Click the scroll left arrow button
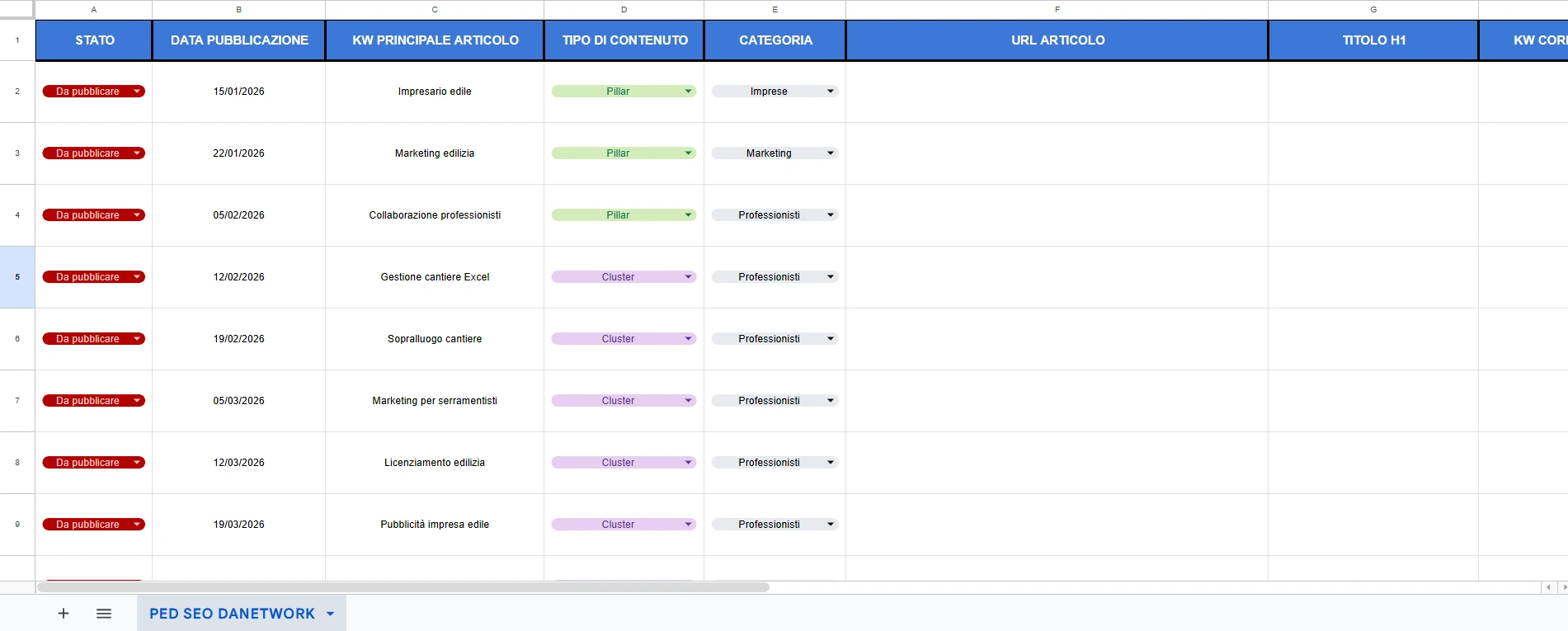 pyautogui.click(x=1548, y=587)
